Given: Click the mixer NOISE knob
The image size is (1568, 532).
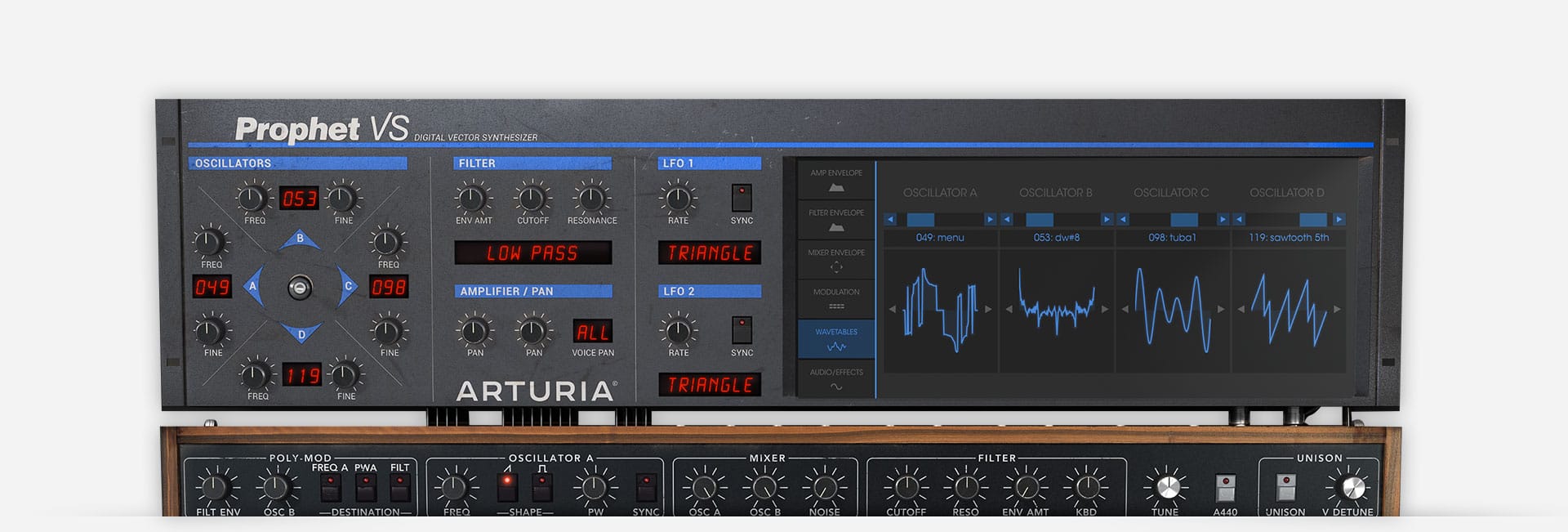Looking at the screenshot, I should click(824, 487).
